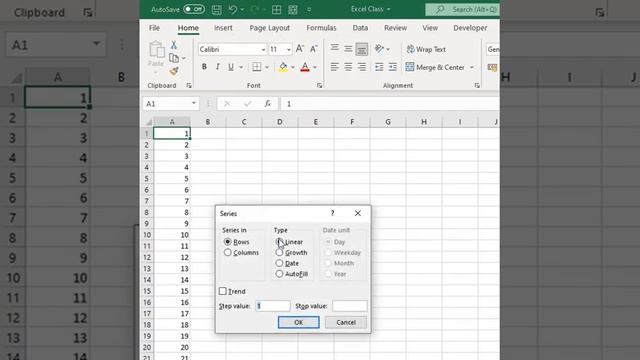Click the Align Right icon

[362, 67]
